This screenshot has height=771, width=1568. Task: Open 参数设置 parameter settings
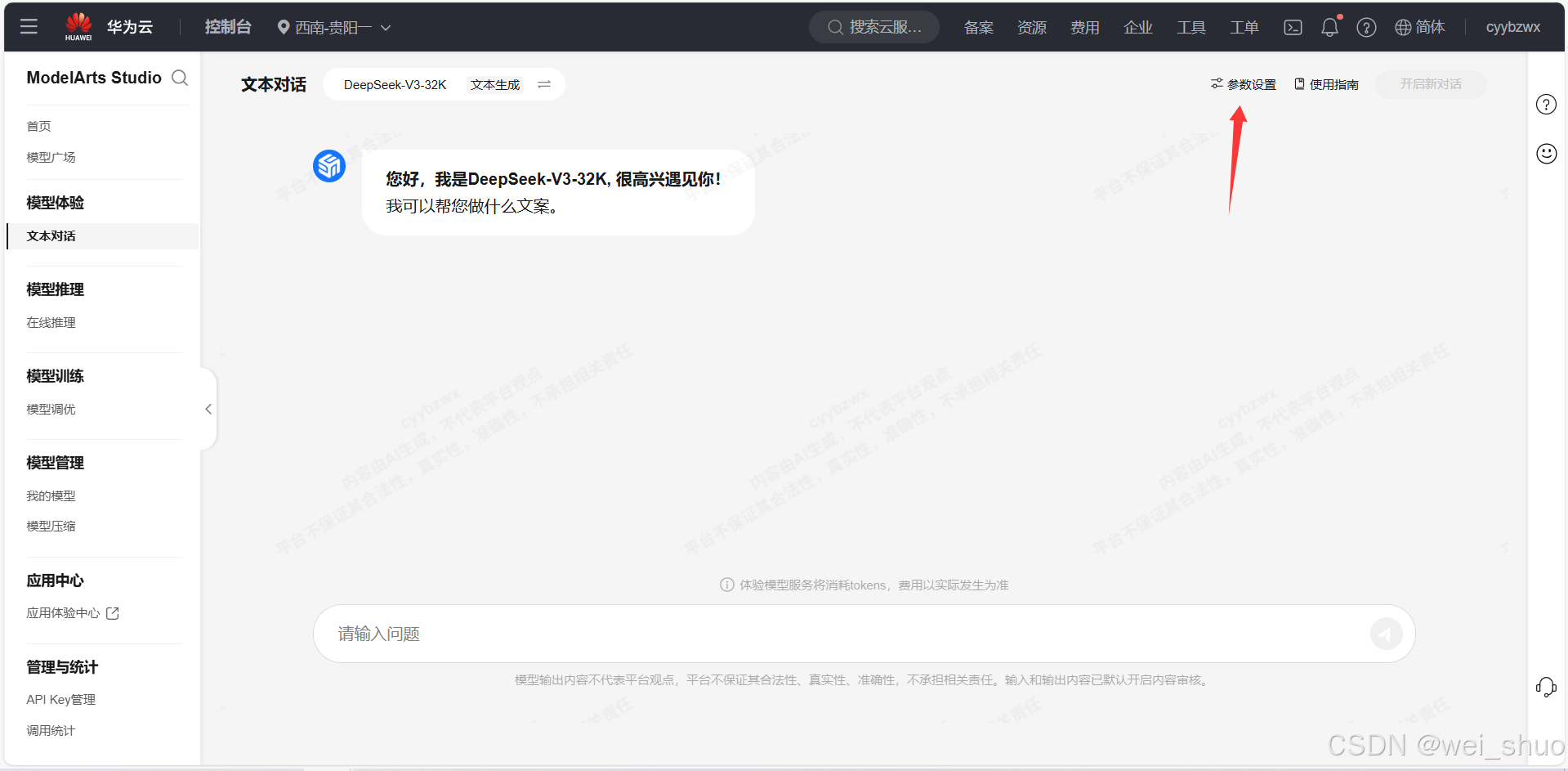[x=1244, y=84]
